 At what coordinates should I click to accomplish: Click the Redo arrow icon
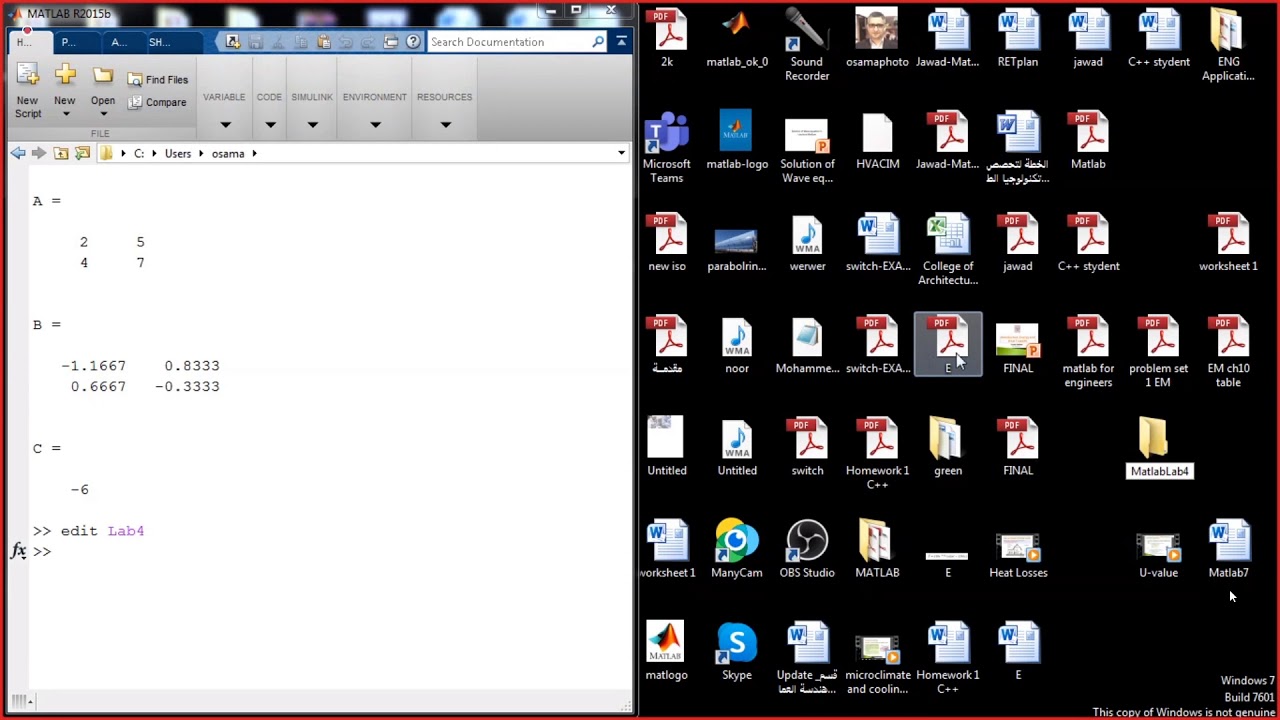pos(368,42)
